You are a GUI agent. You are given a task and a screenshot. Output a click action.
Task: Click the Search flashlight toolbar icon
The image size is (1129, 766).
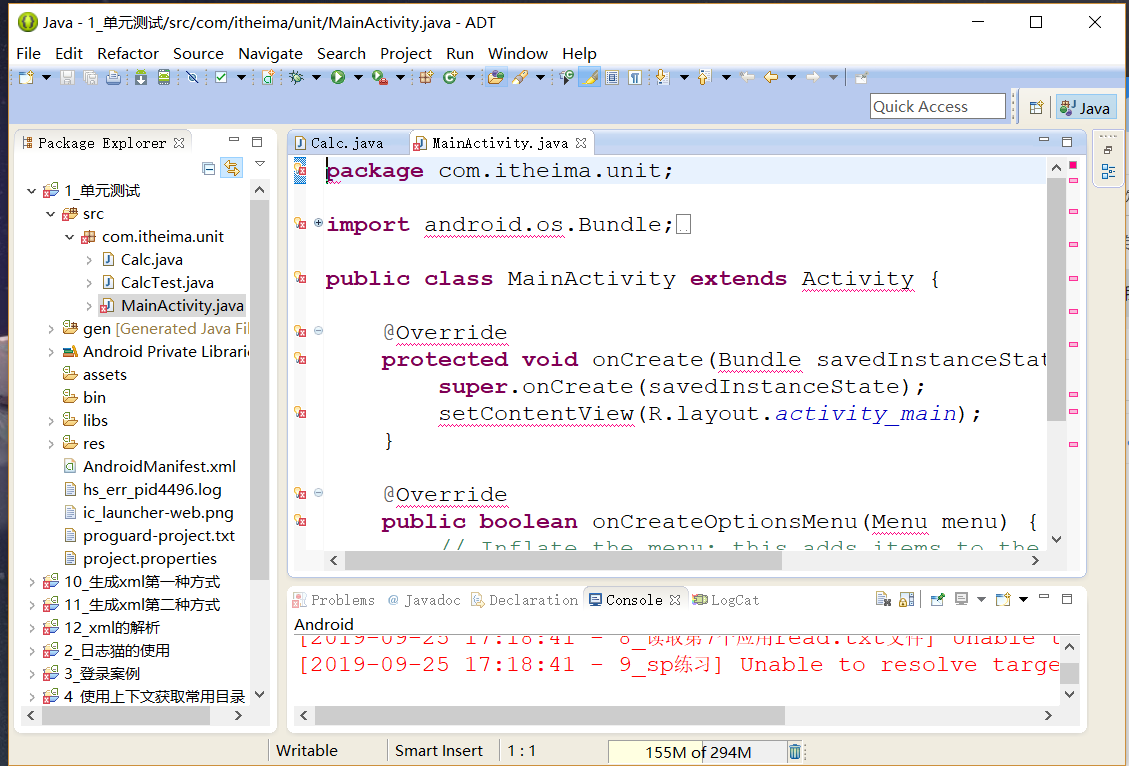point(520,77)
